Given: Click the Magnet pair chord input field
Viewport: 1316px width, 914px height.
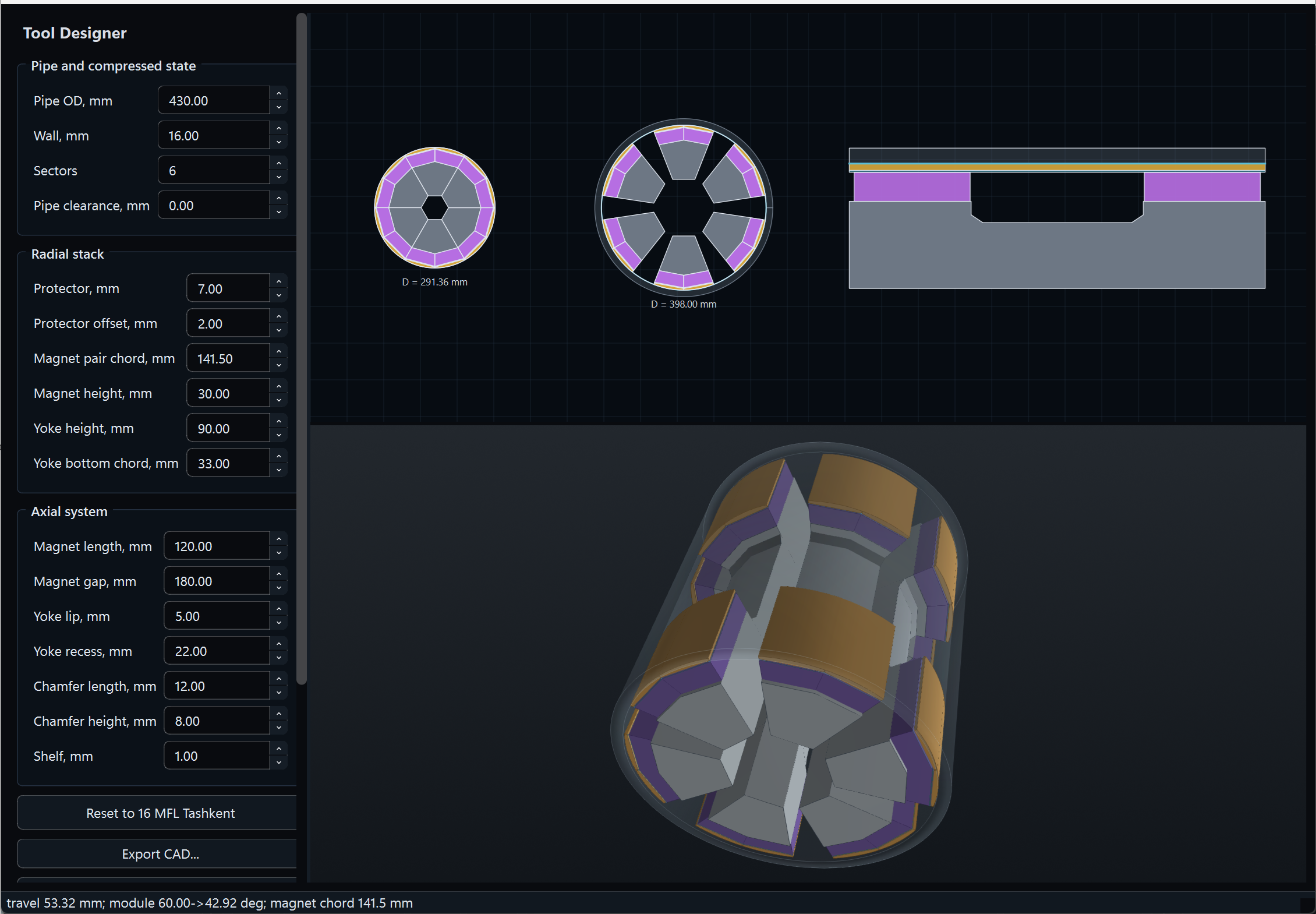Looking at the screenshot, I should pos(228,358).
